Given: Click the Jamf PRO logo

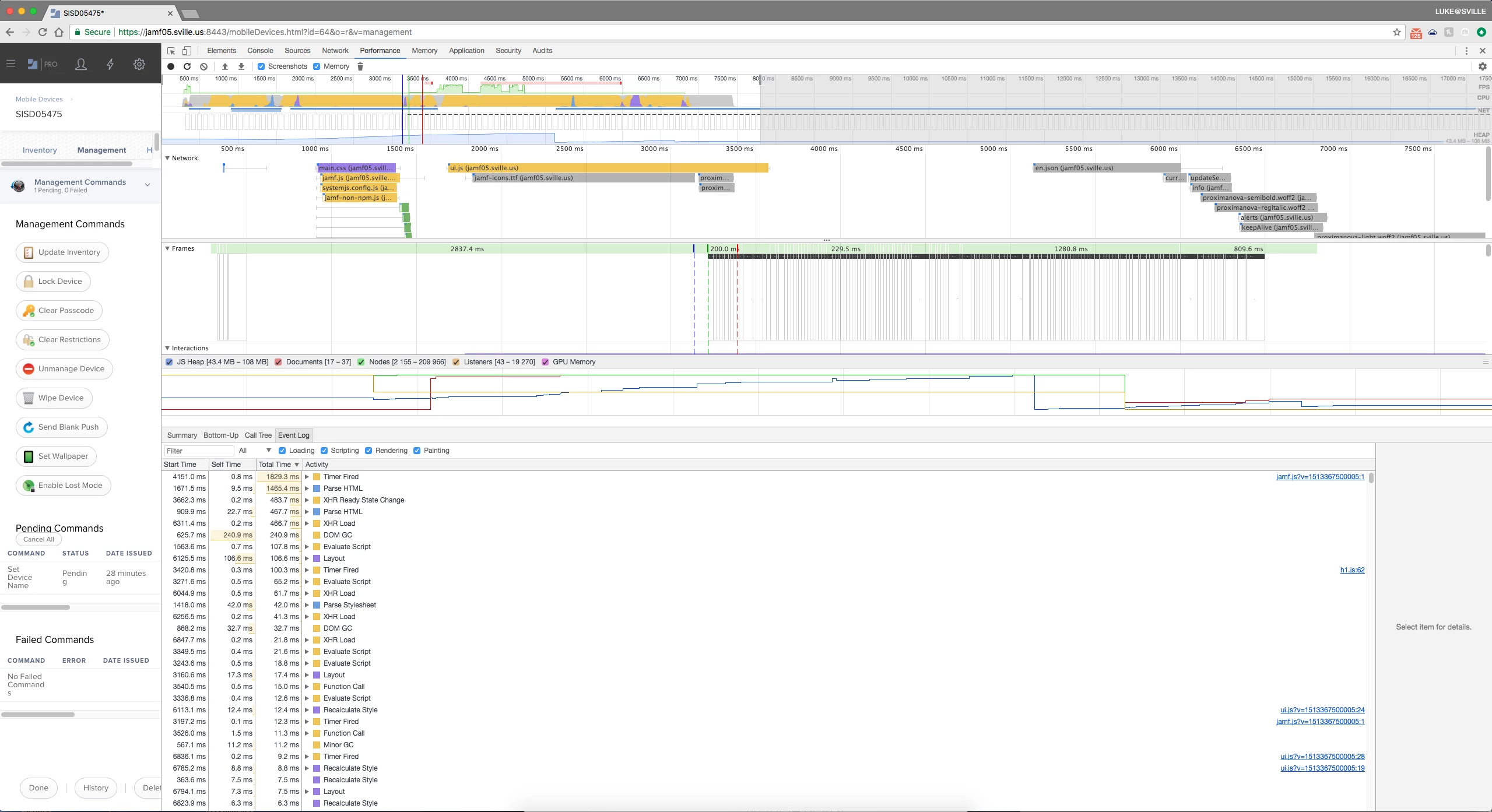Looking at the screenshot, I should click(x=43, y=64).
